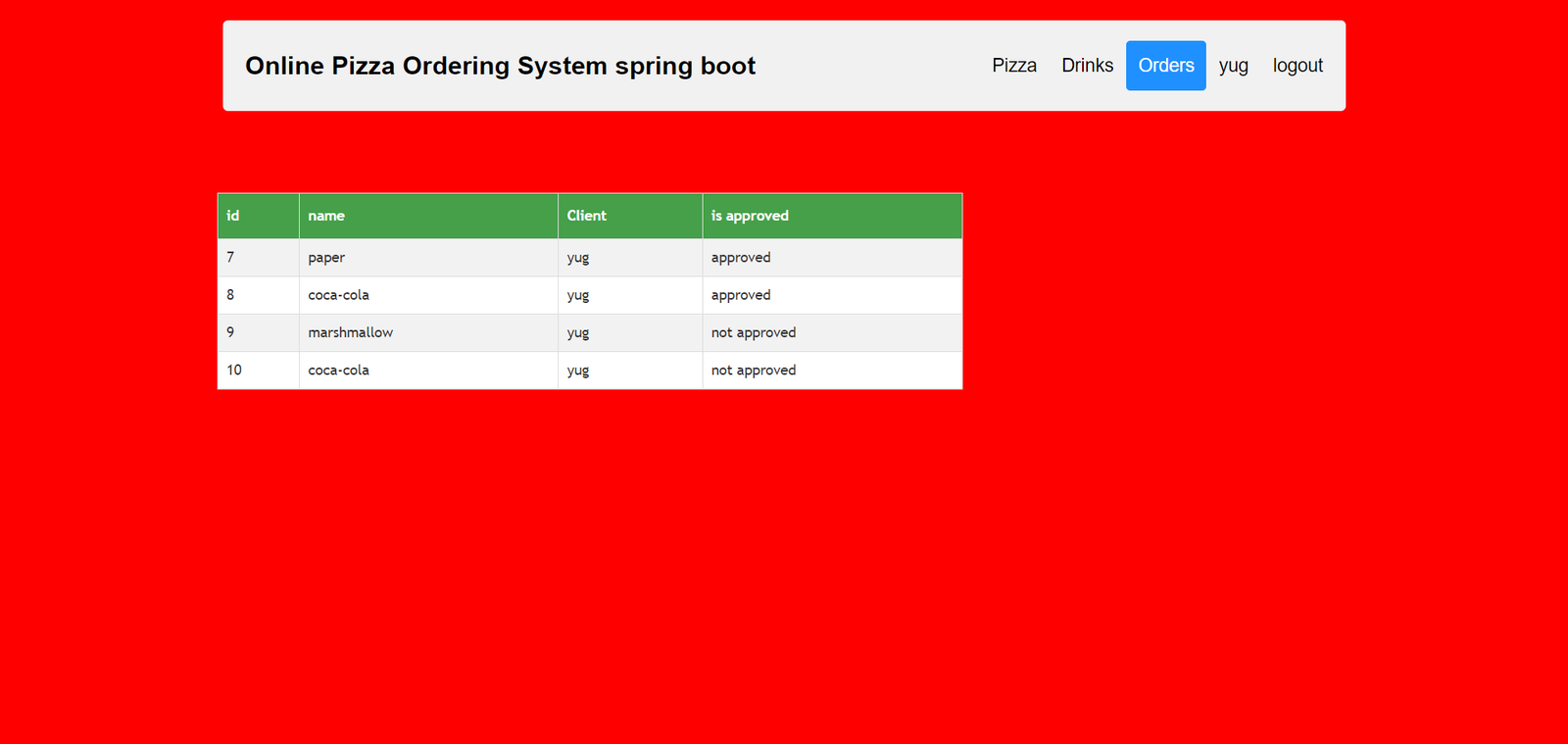Image resolution: width=1568 pixels, height=744 pixels.
Task: Click the is approved column header
Action: pos(750,216)
